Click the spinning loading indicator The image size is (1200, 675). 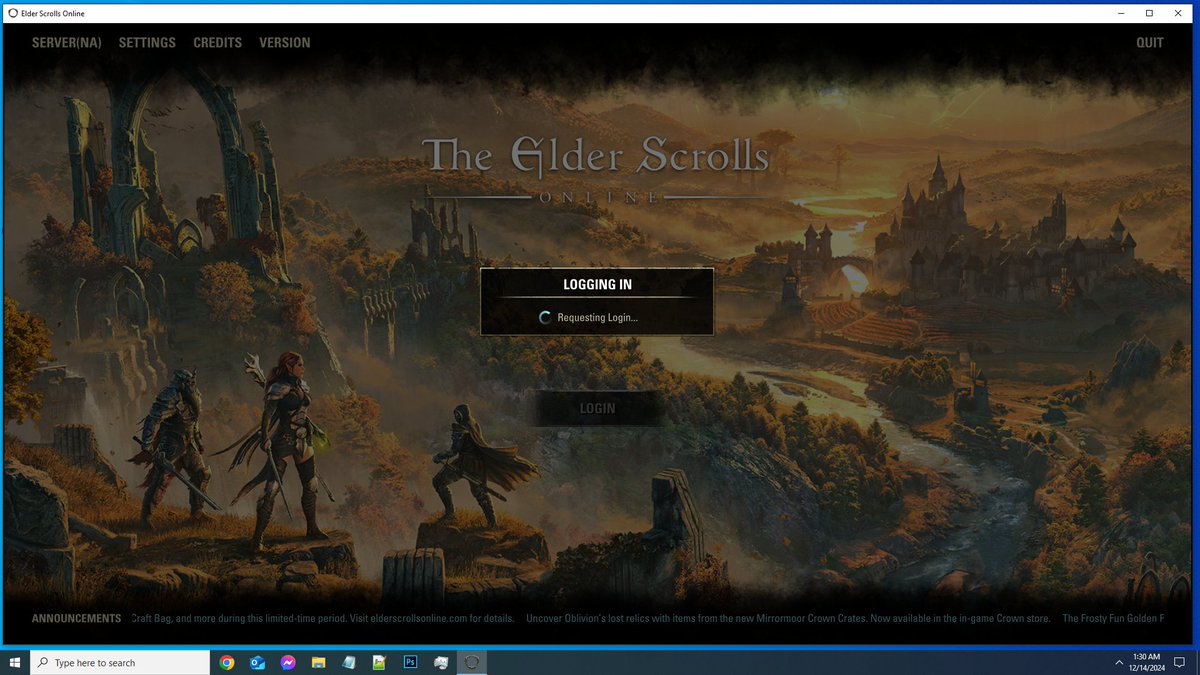point(545,318)
